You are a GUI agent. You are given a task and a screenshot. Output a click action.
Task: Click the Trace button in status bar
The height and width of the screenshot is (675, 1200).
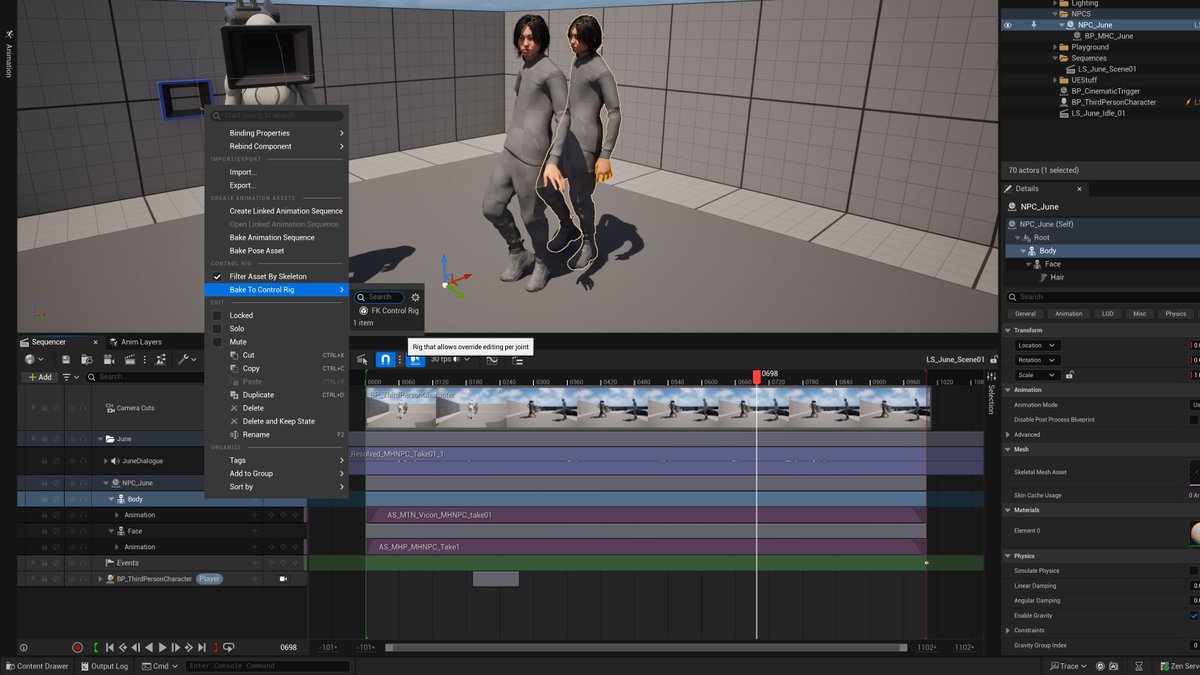pyautogui.click(x=1068, y=666)
